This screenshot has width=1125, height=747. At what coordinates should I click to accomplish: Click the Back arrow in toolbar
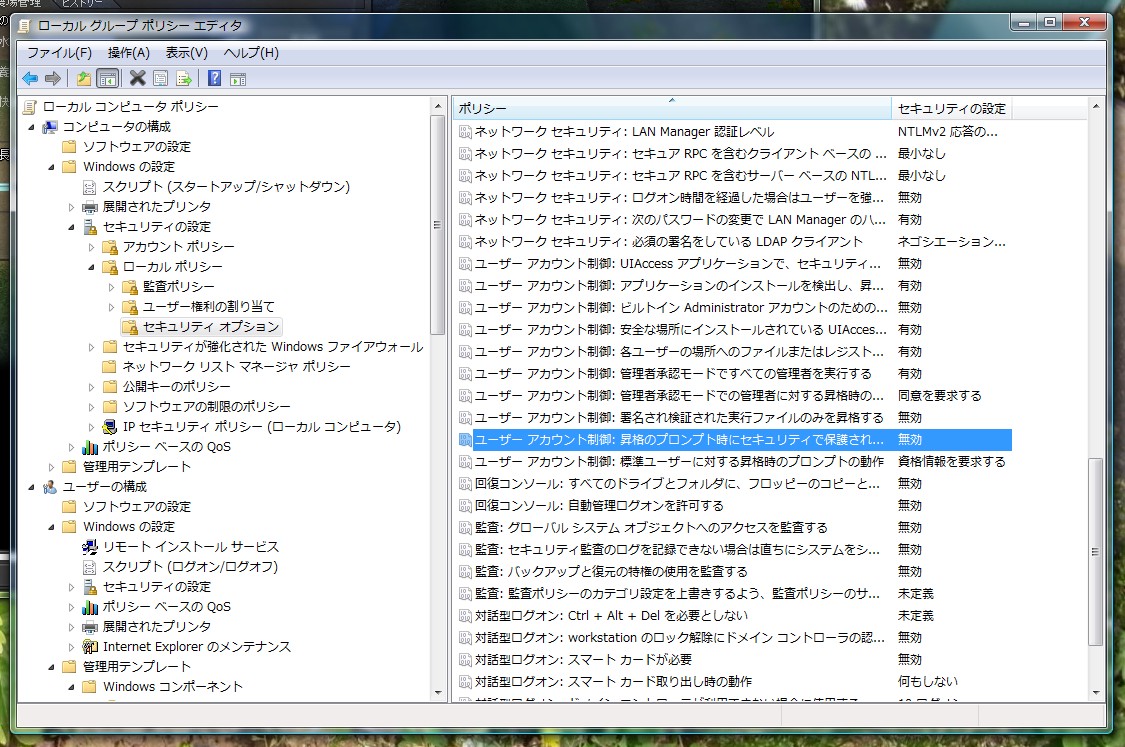click(30, 78)
